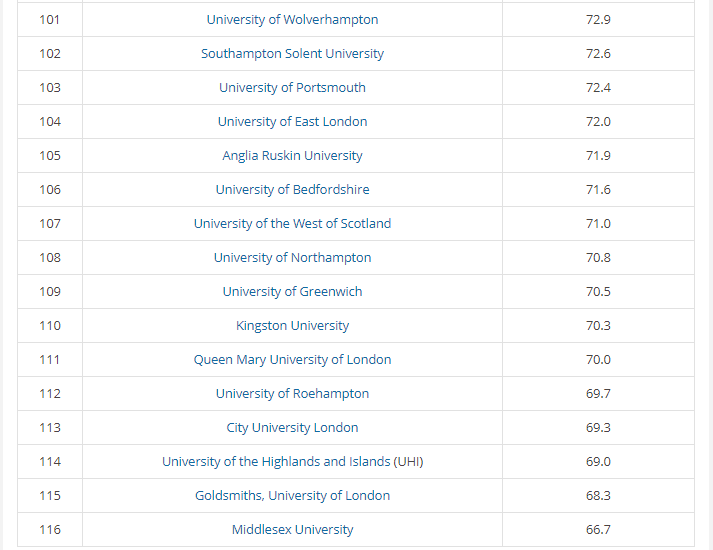The width and height of the screenshot is (713, 550).
Task: Open University of Roehampton link
Action: pyautogui.click(x=292, y=394)
